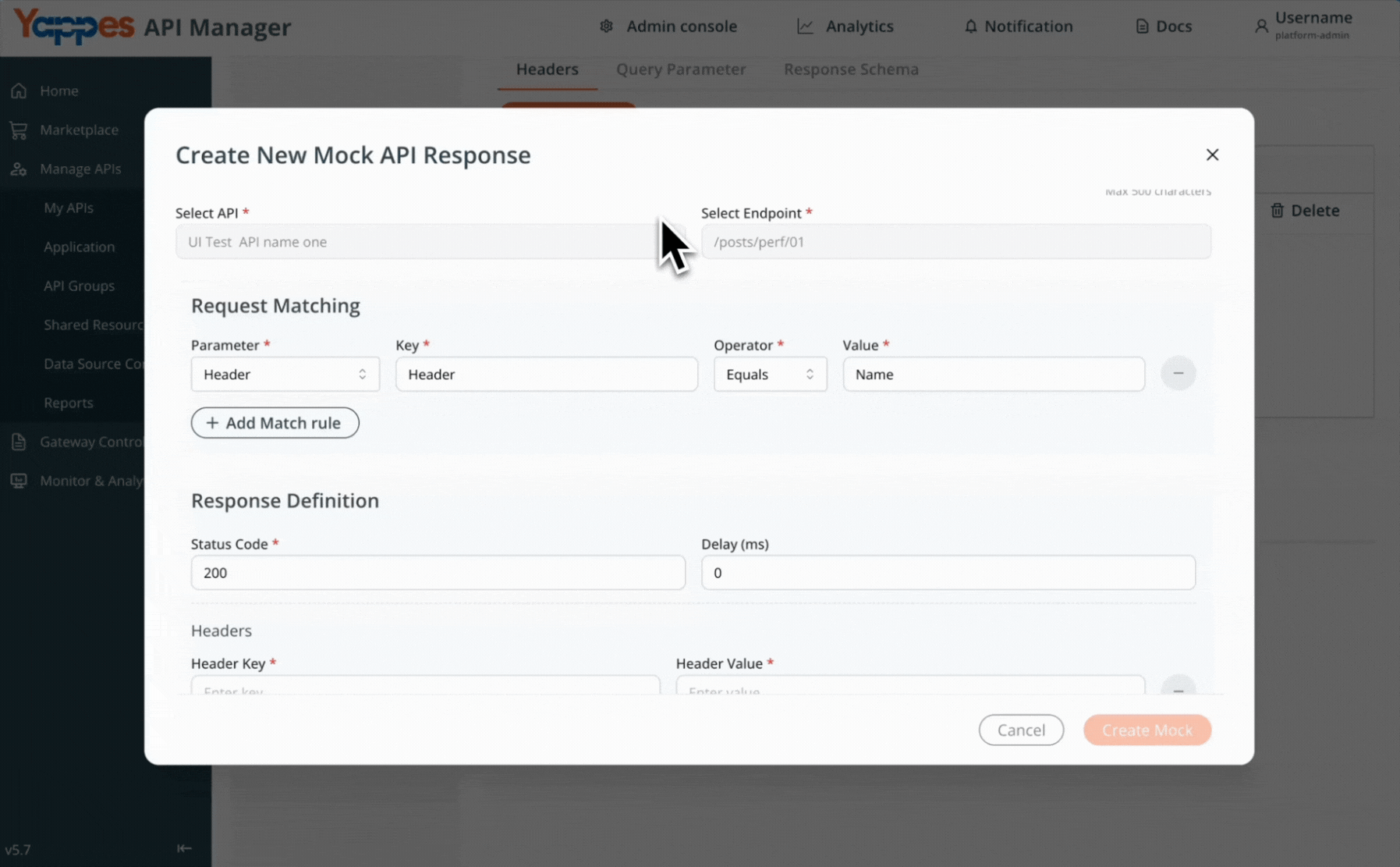Click the Analytics chart icon
The image size is (1400, 867).
(805, 27)
